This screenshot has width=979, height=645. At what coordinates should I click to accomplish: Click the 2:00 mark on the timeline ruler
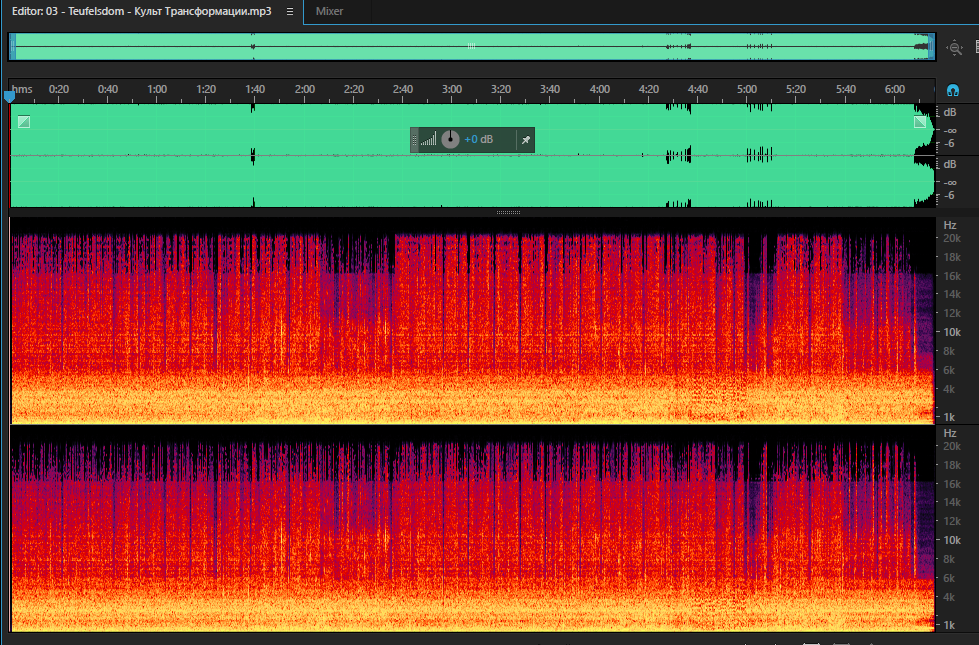[305, 89]
